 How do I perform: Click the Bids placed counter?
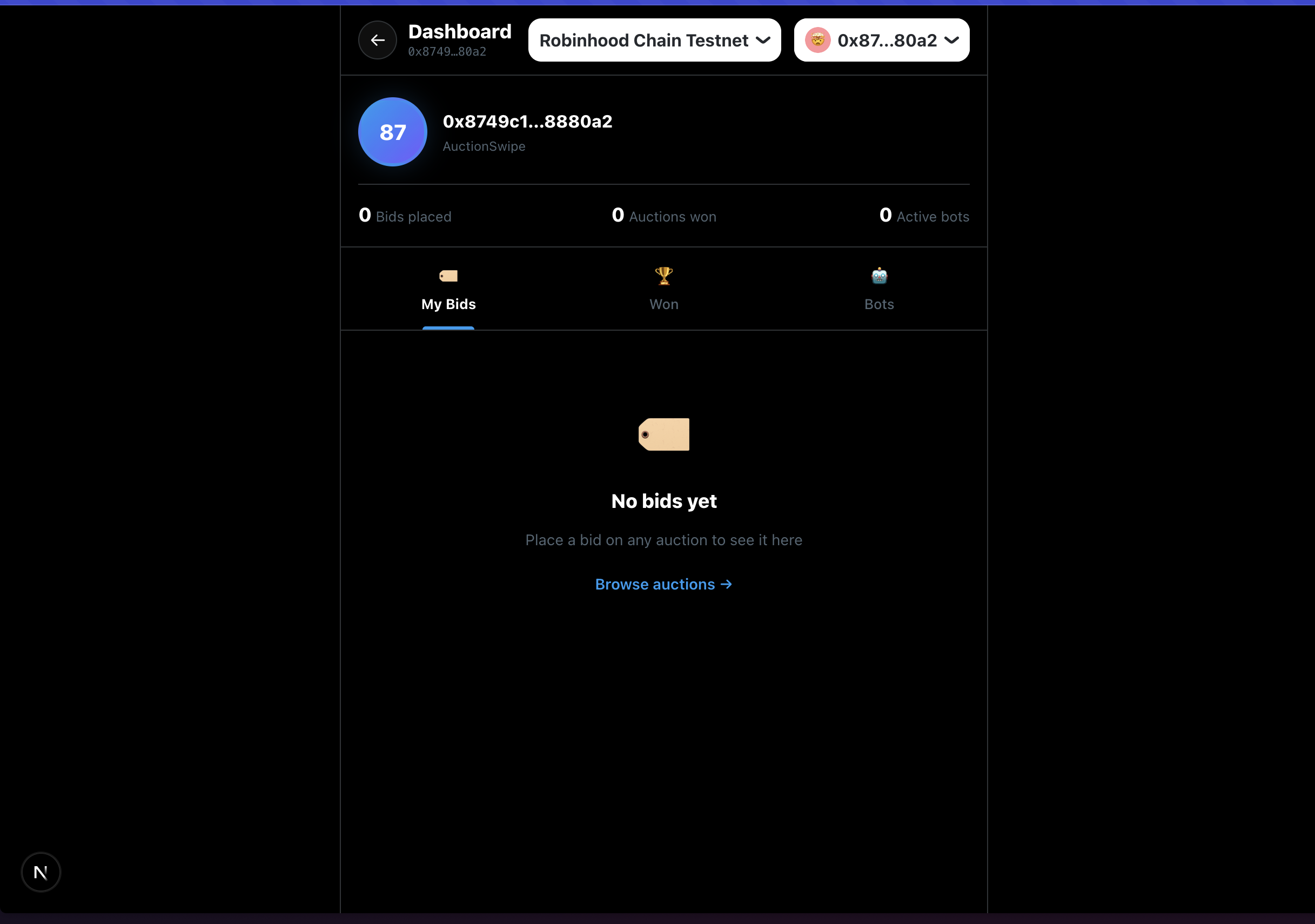pyautogui.click(x=404, y=216)
